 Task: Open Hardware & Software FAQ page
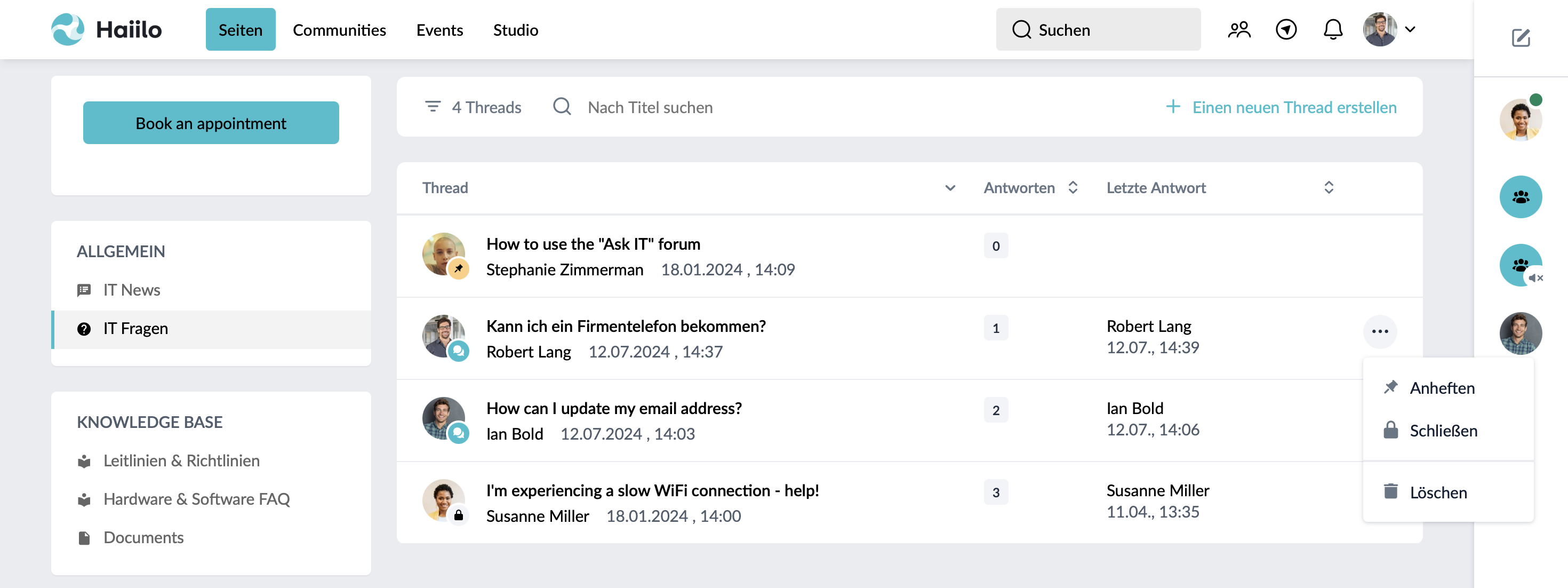211,499
